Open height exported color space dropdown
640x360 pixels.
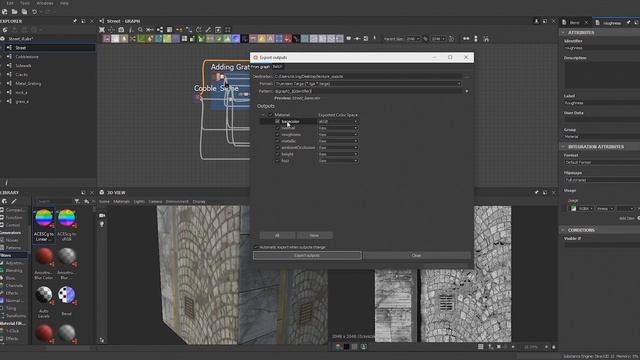[x=338, y=154]
